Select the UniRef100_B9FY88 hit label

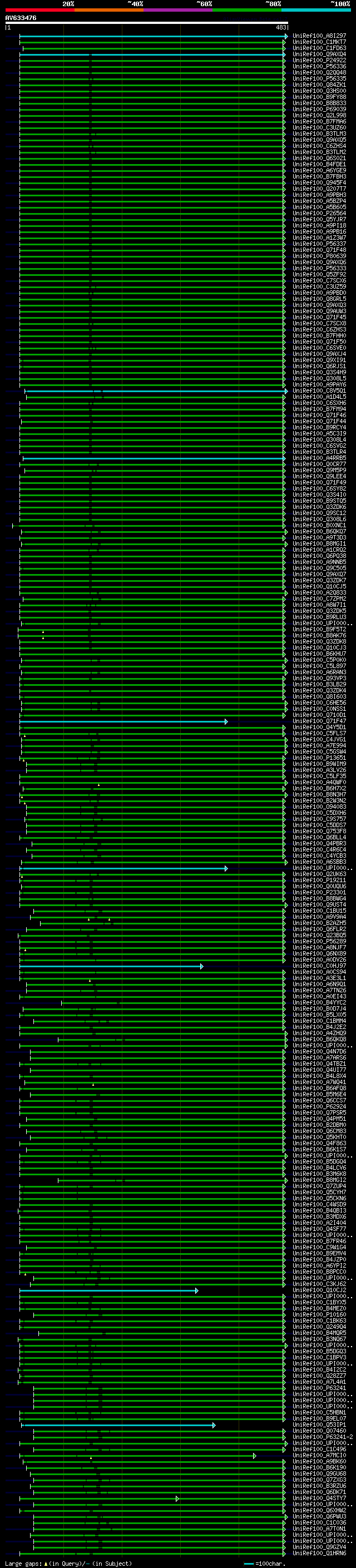319,97
